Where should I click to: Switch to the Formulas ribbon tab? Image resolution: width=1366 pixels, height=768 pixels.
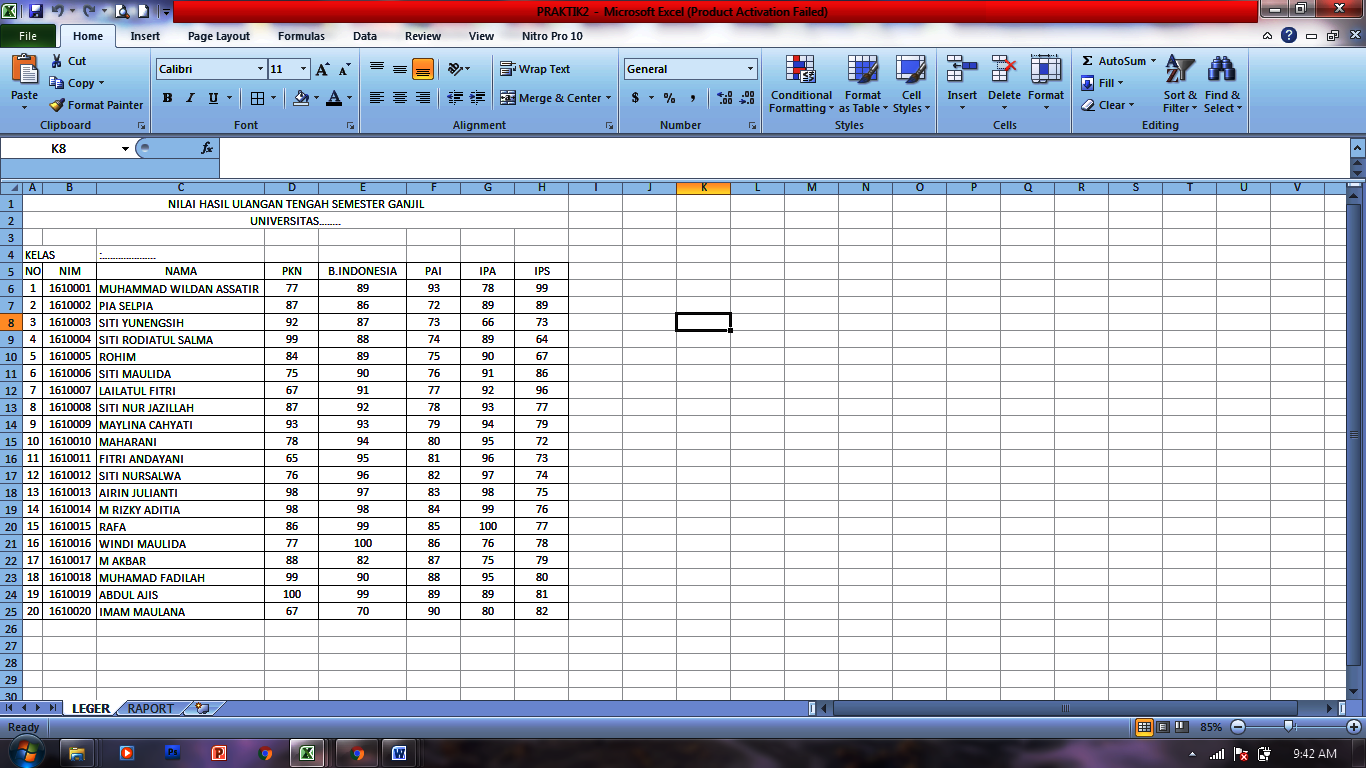pos(300,36)
